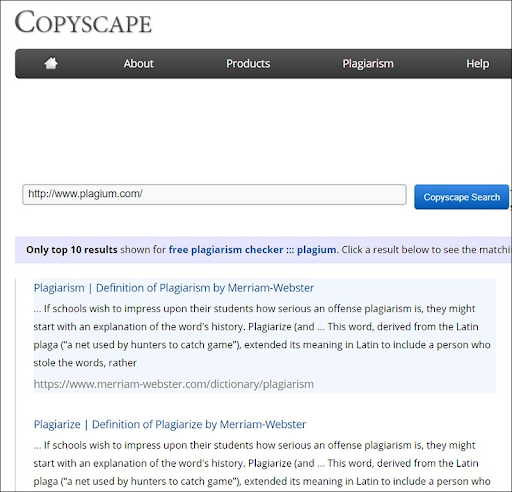Viewport: 512px width, 492px height.
Task: Click the snippet text under the Plagiarize result
Action: 262,463
